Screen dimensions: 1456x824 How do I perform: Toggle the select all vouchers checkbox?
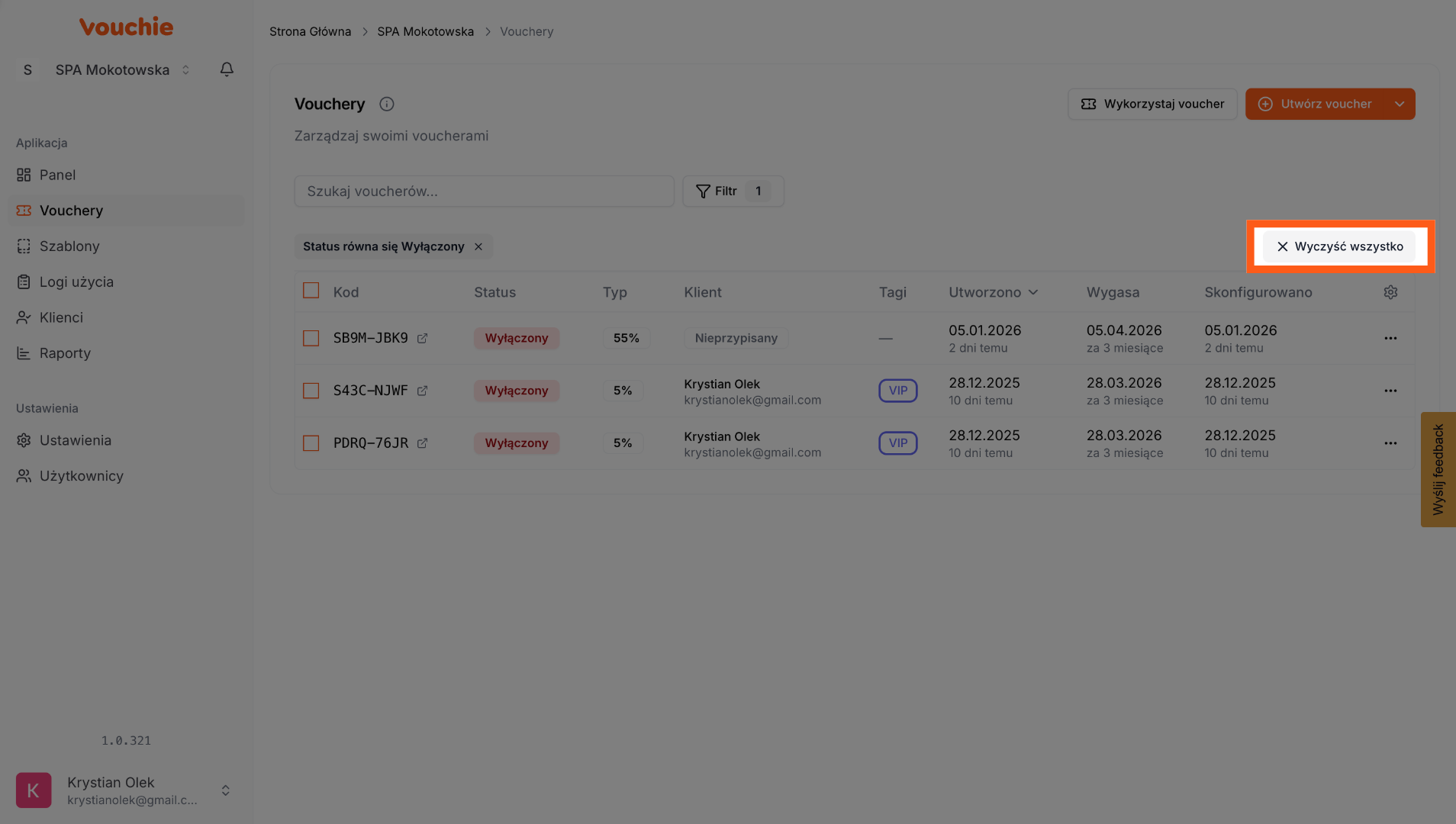311,291
